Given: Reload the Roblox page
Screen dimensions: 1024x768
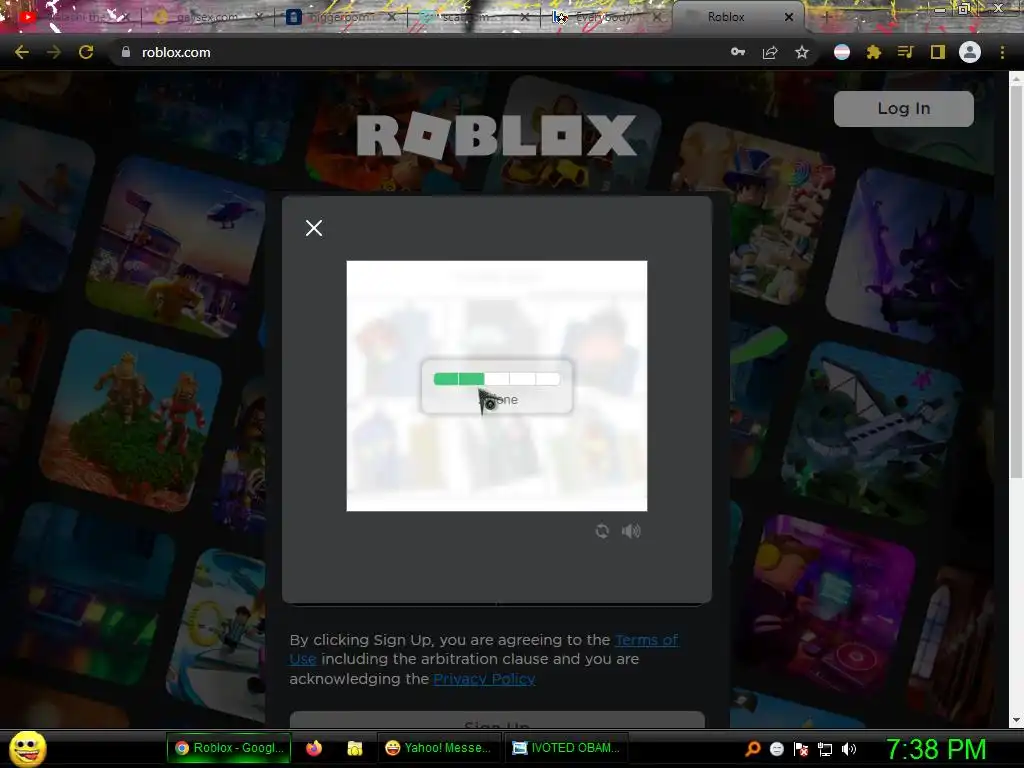Looking at the screenshot, I should [x=86, y=52].
